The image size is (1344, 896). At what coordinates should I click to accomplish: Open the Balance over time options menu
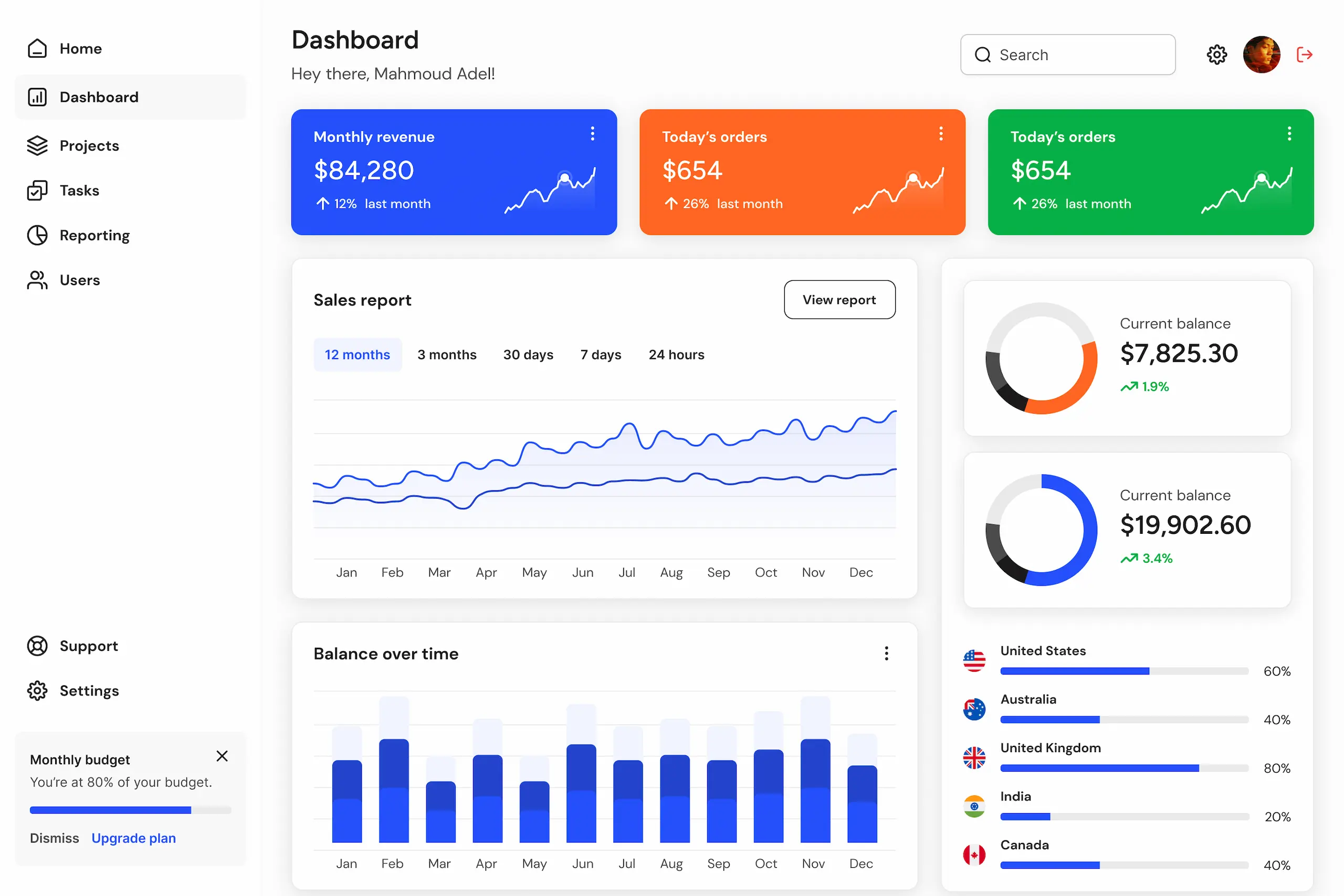click(x=886, y=653)
